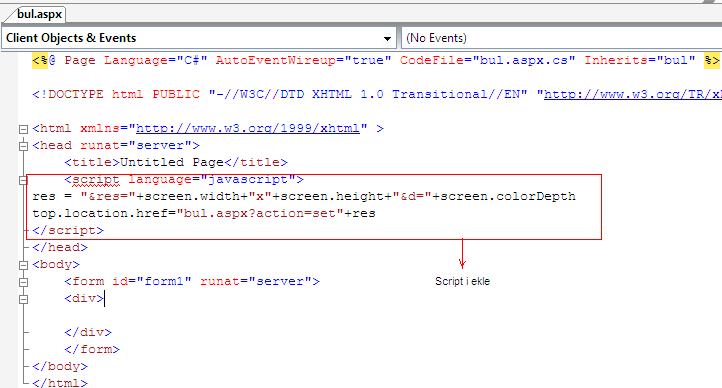Collapse the form id="form1" outline node

pyautogui.click(x=23, y=283)
